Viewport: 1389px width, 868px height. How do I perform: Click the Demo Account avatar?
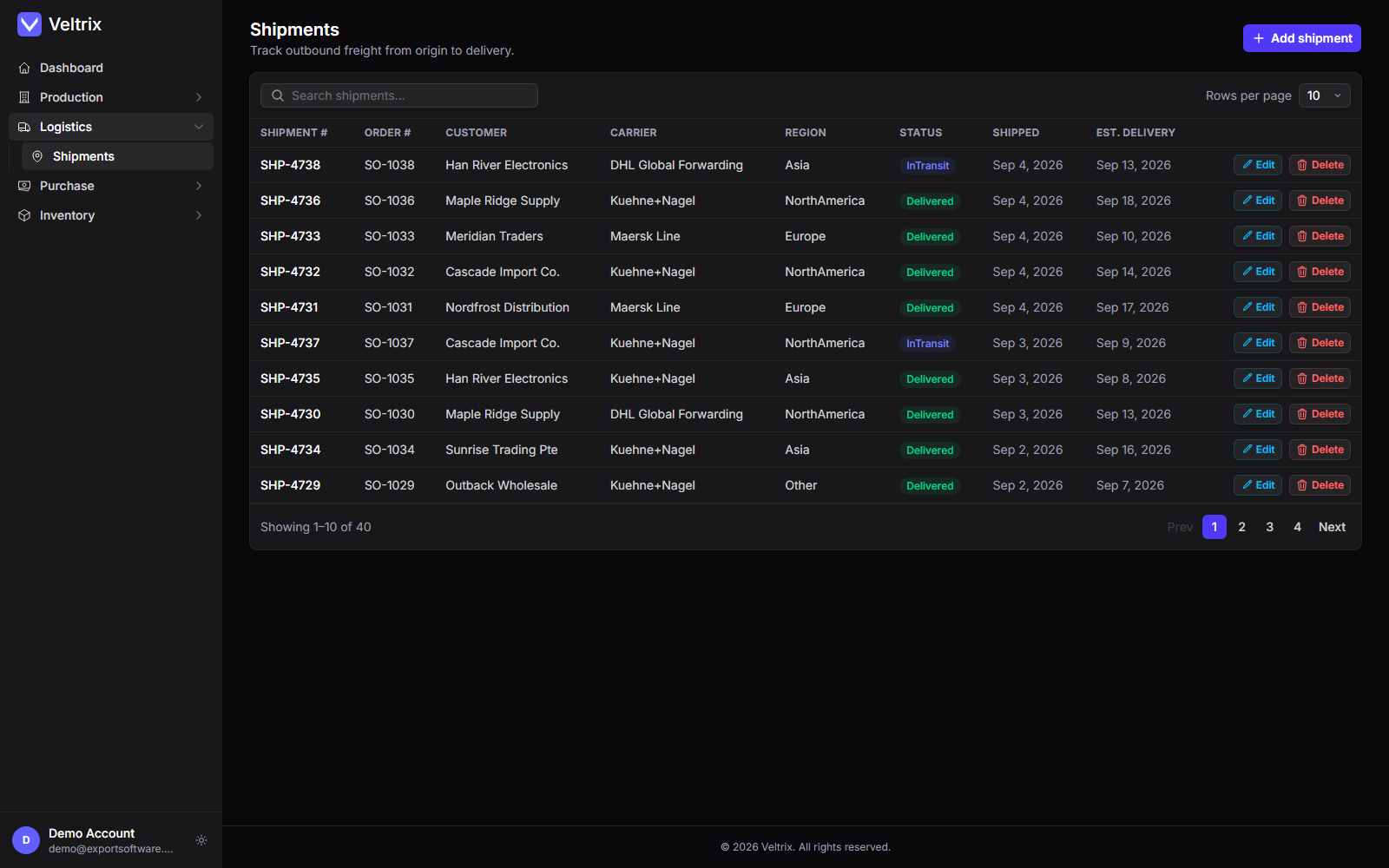click(x=26, y=840)
